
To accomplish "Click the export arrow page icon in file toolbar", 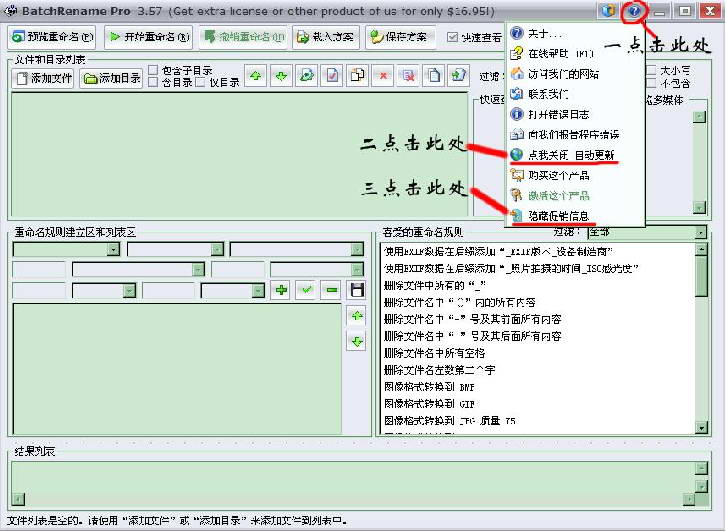I will tap(458, 76).
